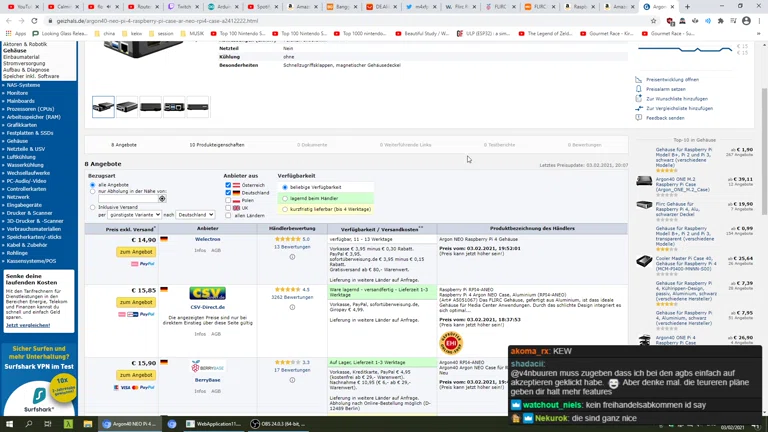Enable the Polen provider checkbox
768x432 pixels.
[228, 200]
